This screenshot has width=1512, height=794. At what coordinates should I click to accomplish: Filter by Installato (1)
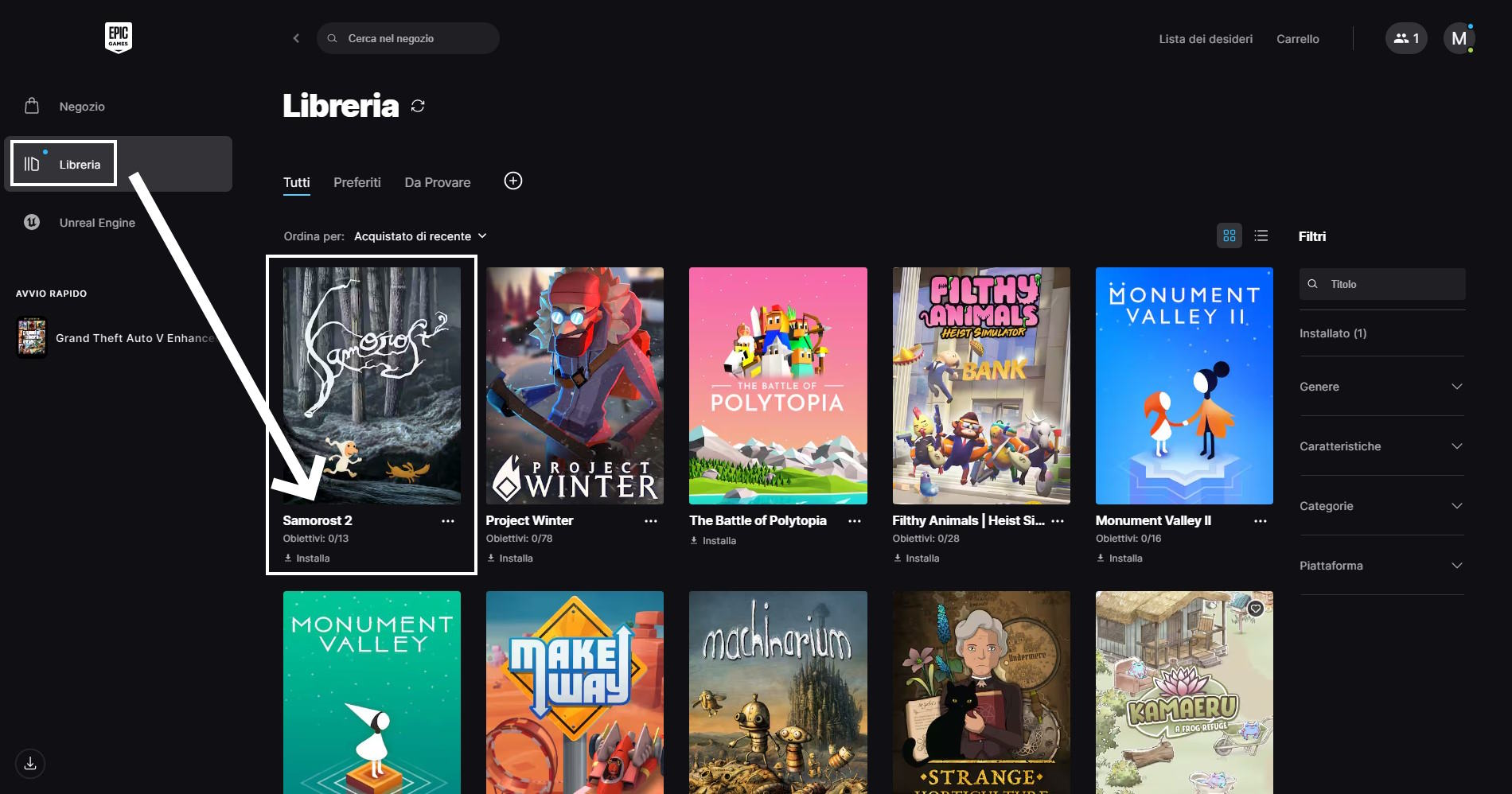[x=1333, y=333]
